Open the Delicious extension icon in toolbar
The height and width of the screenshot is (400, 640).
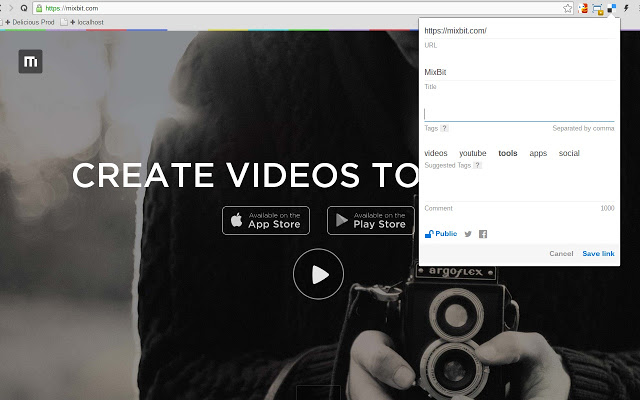pyautogui.click(x=611, y=8)
